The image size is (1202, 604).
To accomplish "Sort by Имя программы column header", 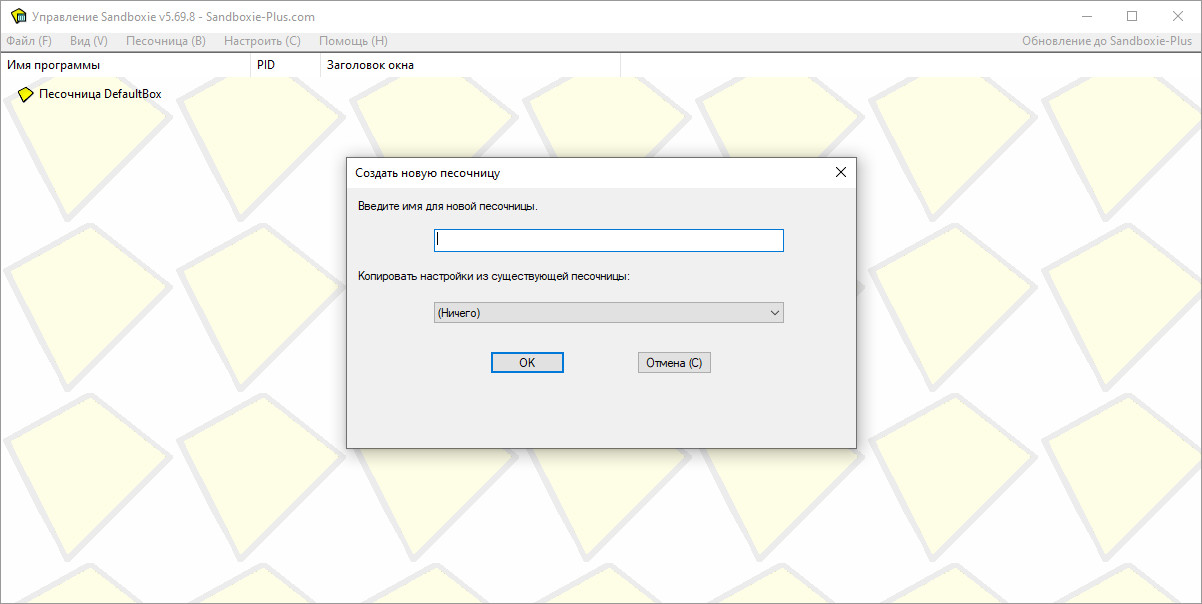I will [x=125, y=65].
